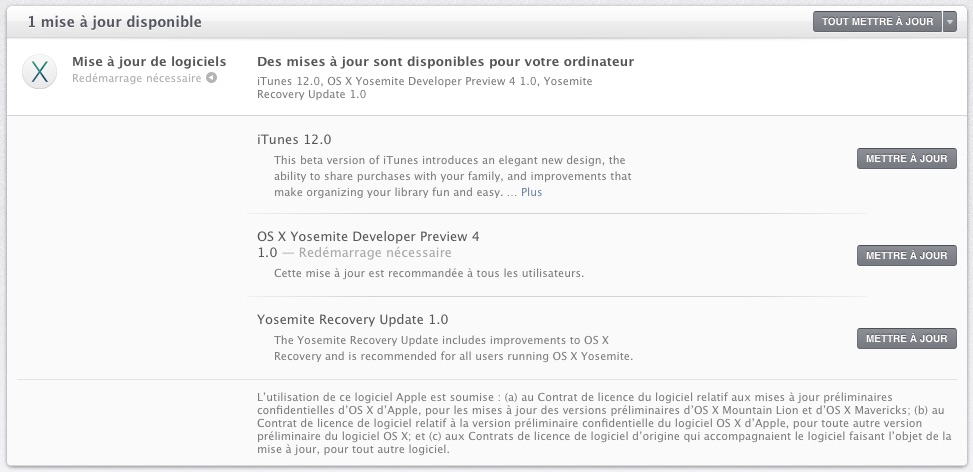
Task: Click Mettre à jour for Developer Preview 4
Action: pyautogui.click(x=906, y=255)
